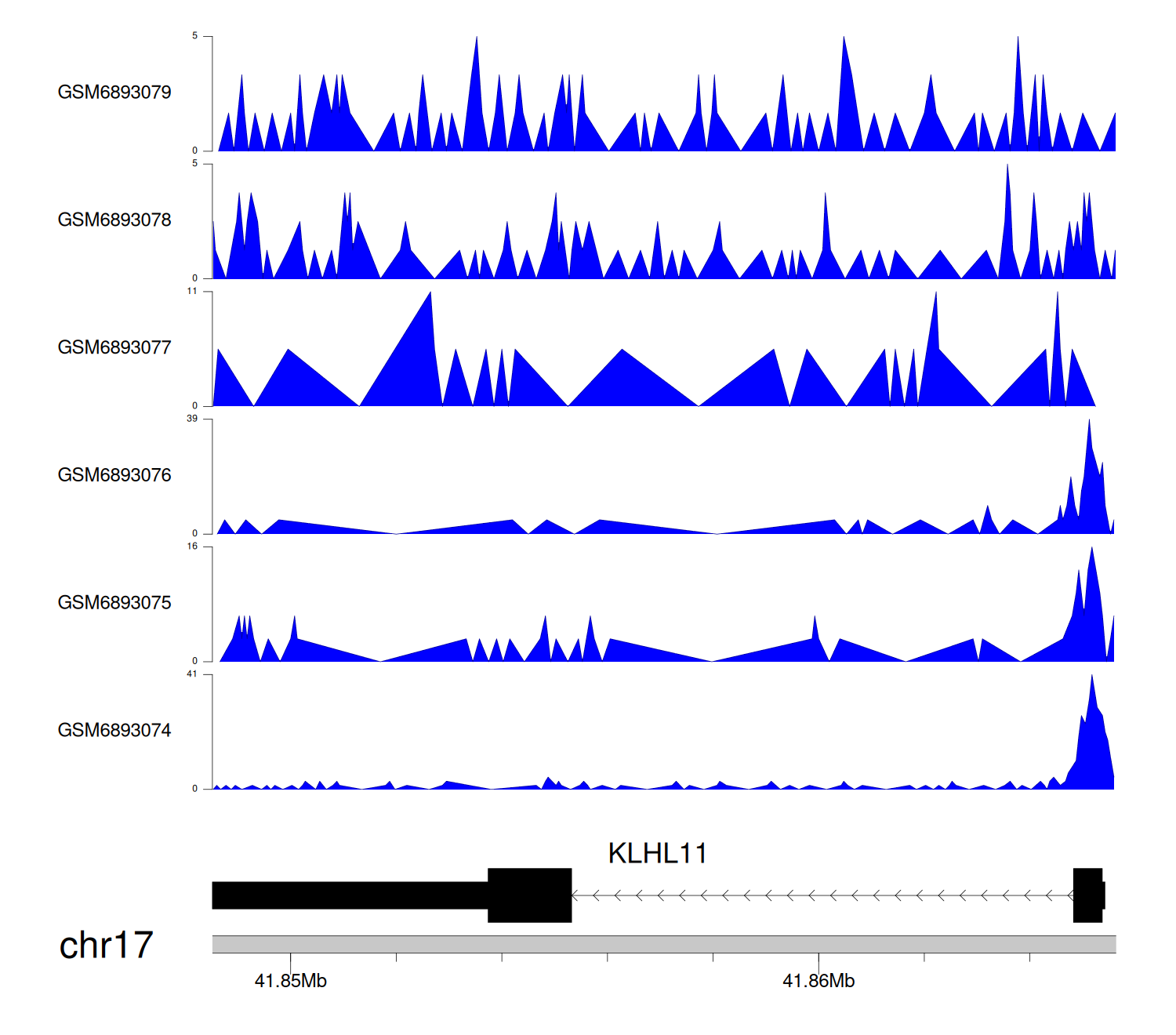1176x1035 pixels.
Task: Select the GSM6893078 track label
Action: (x=114, y=220)
